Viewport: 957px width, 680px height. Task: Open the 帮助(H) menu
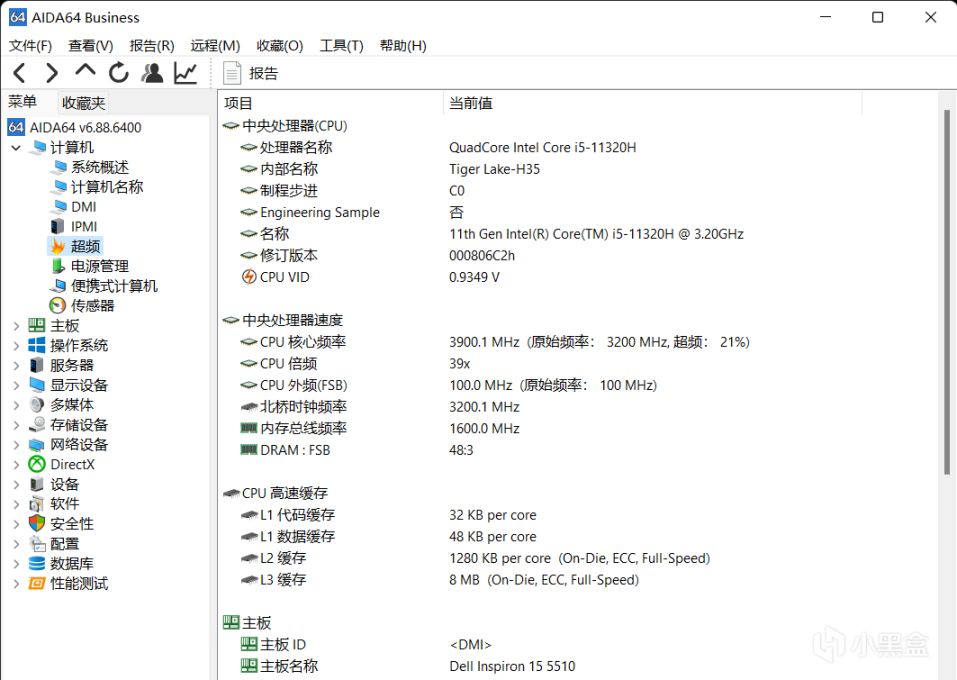point(403,46)
